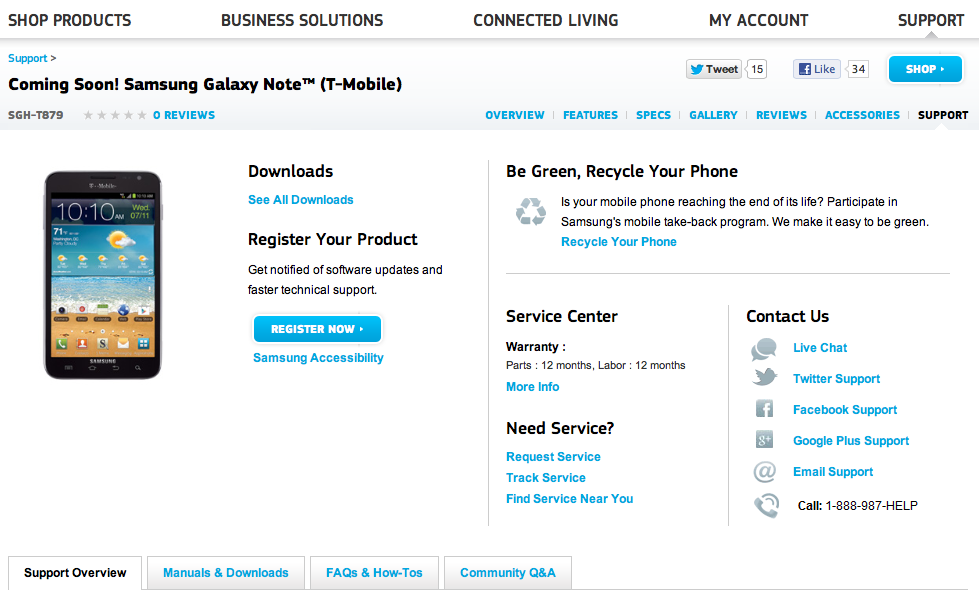979x592 pixels.
Task: Switch to the Manuals & Downloads tab
Action: pyautogui.click(x=225, y=573)
